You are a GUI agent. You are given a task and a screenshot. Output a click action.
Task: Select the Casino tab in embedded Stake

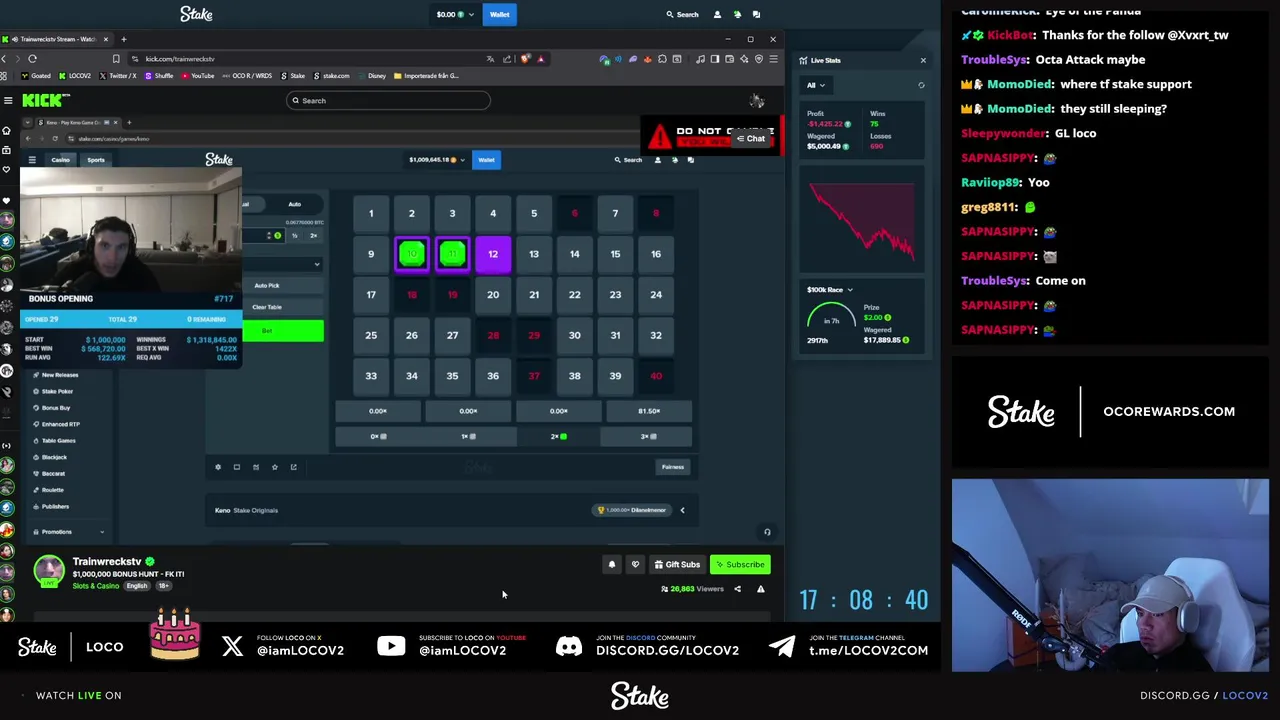tap(61, 160)
